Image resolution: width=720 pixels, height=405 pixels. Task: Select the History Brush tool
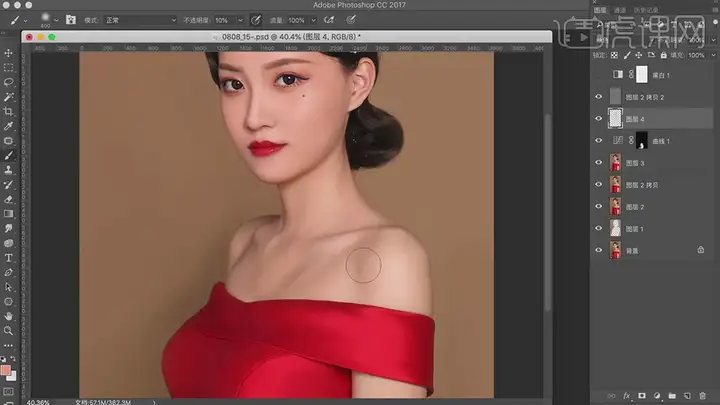(8, 185)
